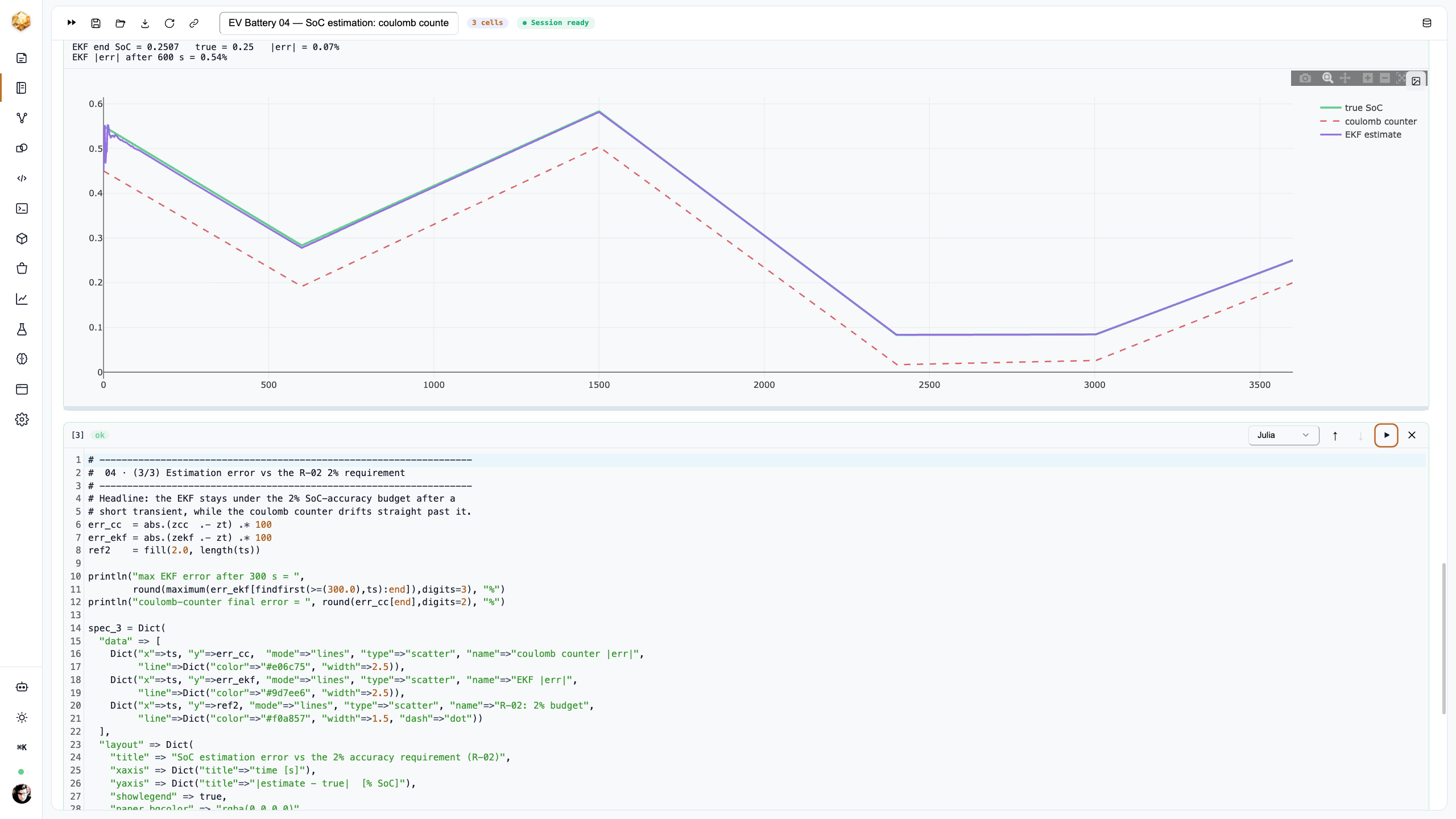This screenshot has height=819, width=1456.
Task: Activate the plot pan crosshair tool
Action: 1345,78
